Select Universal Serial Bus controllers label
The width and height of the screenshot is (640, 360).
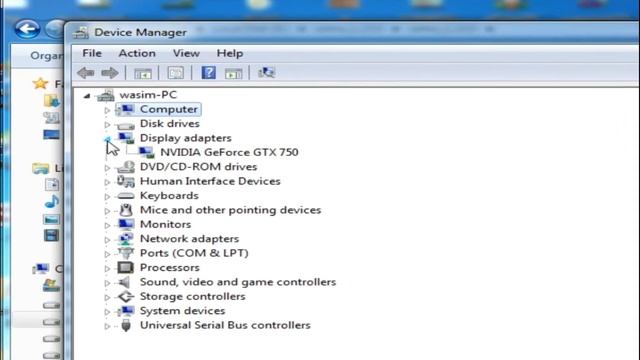point(225,325)
